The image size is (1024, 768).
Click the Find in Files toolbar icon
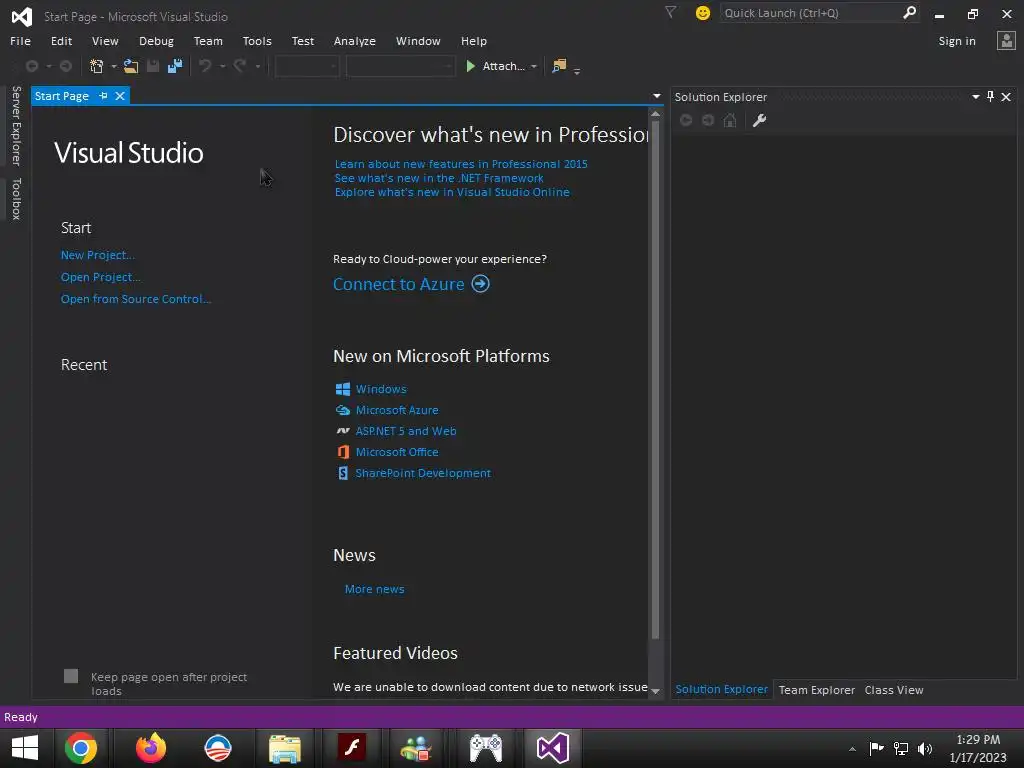coord(559,66)
